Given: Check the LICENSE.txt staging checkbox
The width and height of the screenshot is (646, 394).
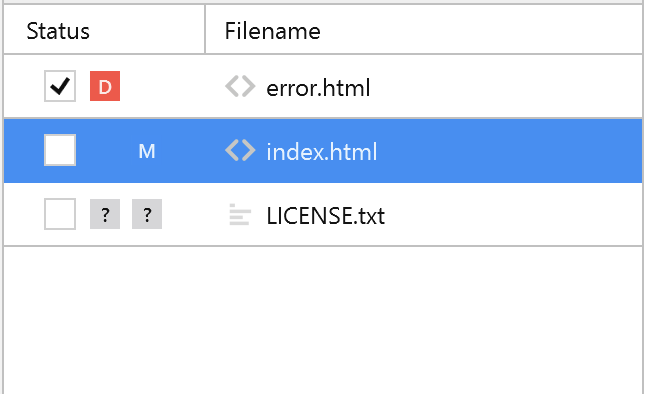Looking at the screenshot, I should point(60,214).
